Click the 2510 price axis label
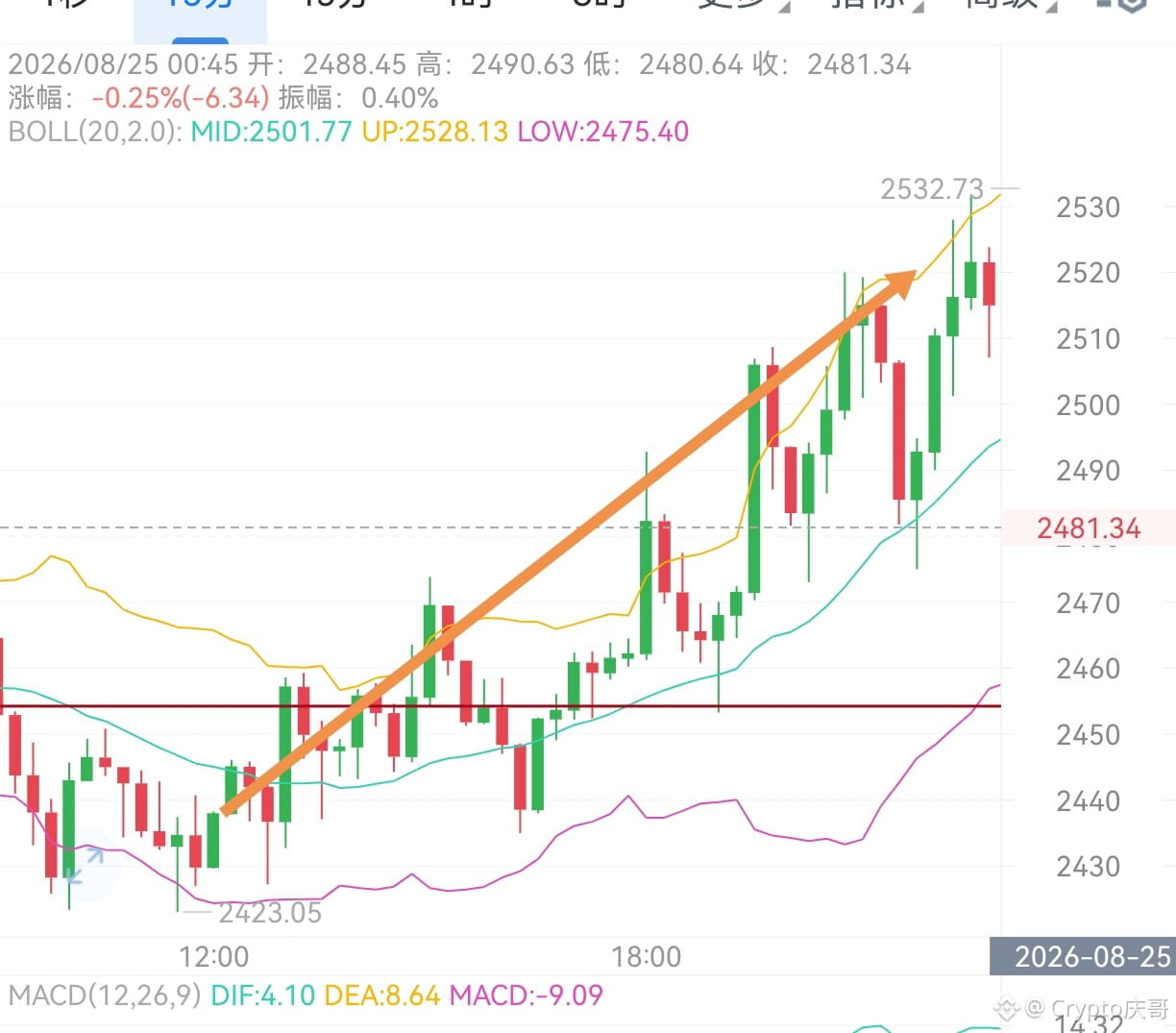 point(1089,339)
